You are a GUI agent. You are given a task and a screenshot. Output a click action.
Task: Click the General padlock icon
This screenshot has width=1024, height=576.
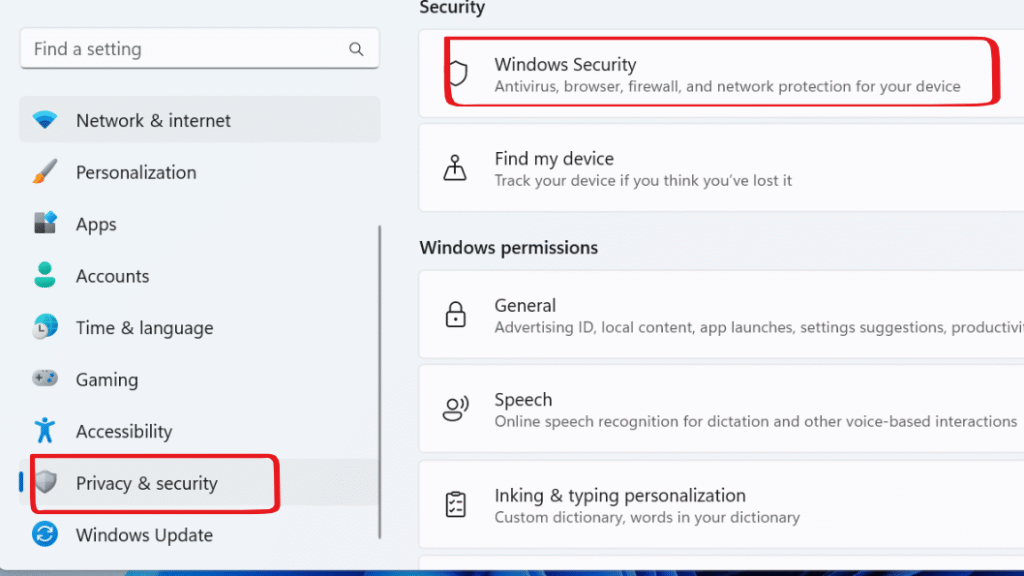[x=455, y=314]
